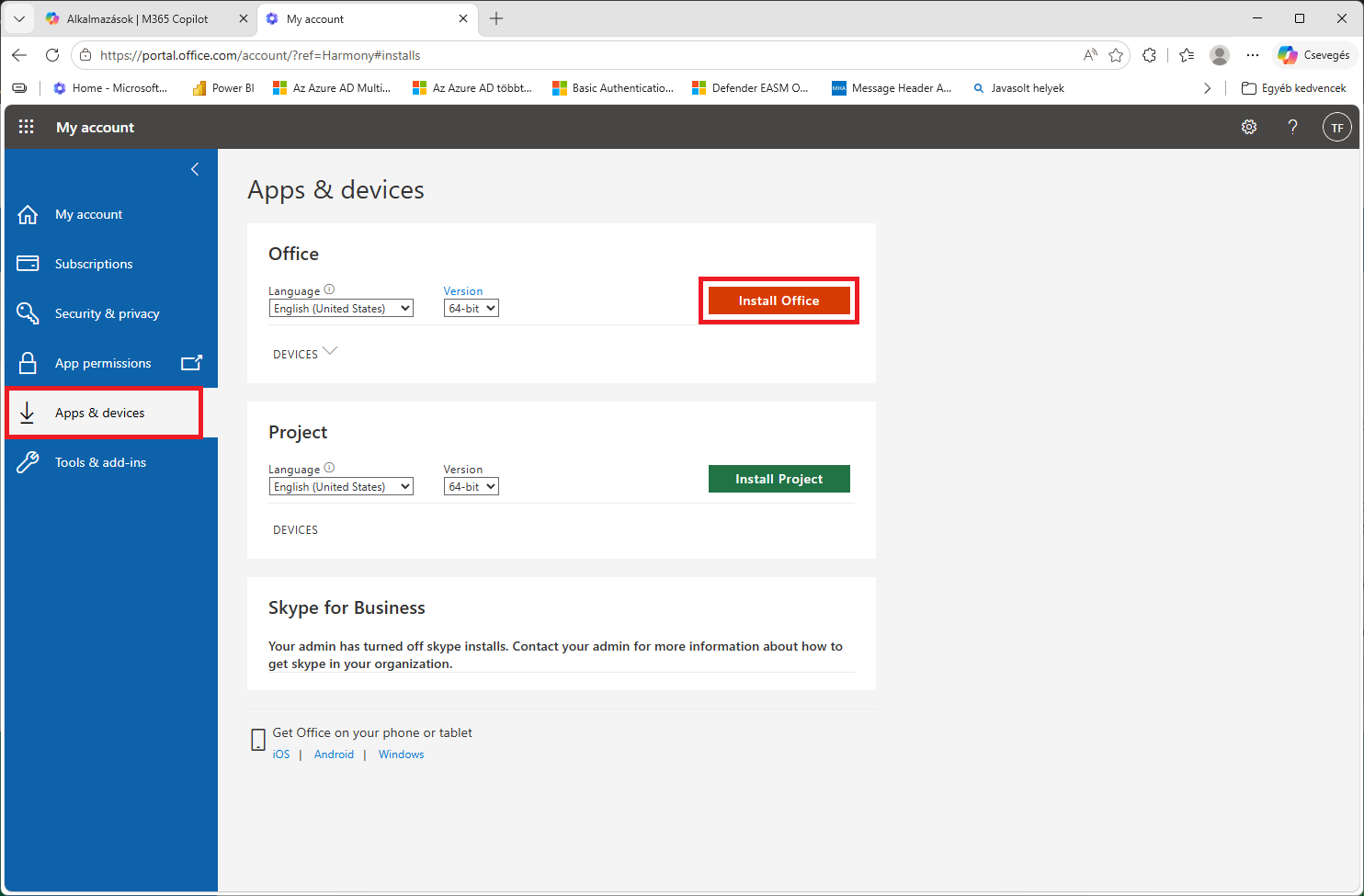The image size is (1364, 896).
Task: Open the browser extensions puzzle icon
Action: click(x=1149, y=55)
